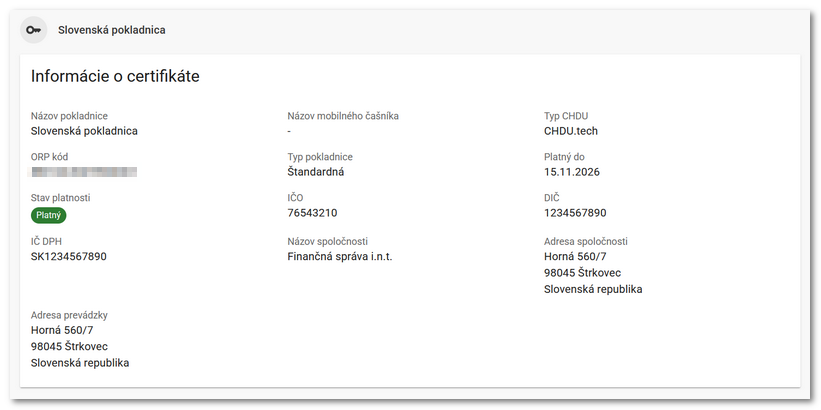
Task: Click the Platný do label
Action: [x=564, y=157]
